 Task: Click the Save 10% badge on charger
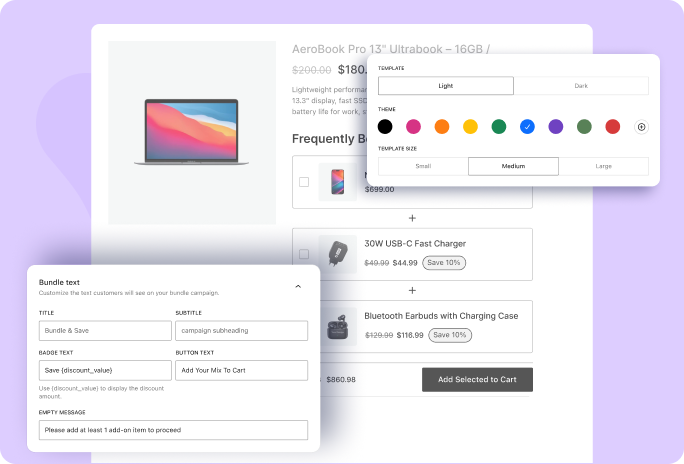tap(444, 263)
